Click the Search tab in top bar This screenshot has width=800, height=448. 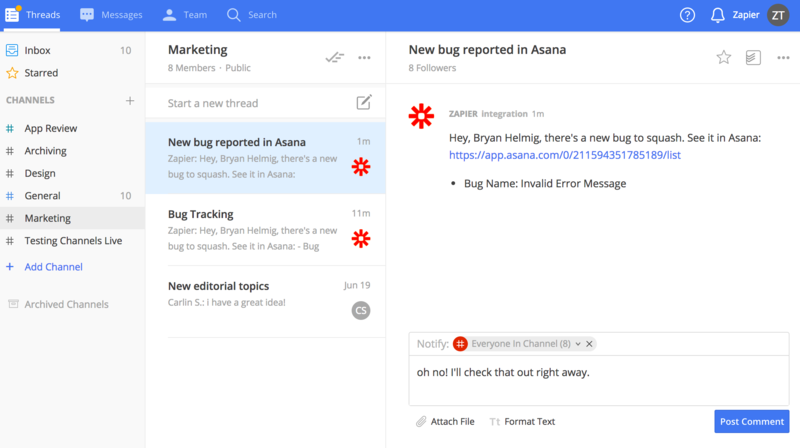click(252, 15)
